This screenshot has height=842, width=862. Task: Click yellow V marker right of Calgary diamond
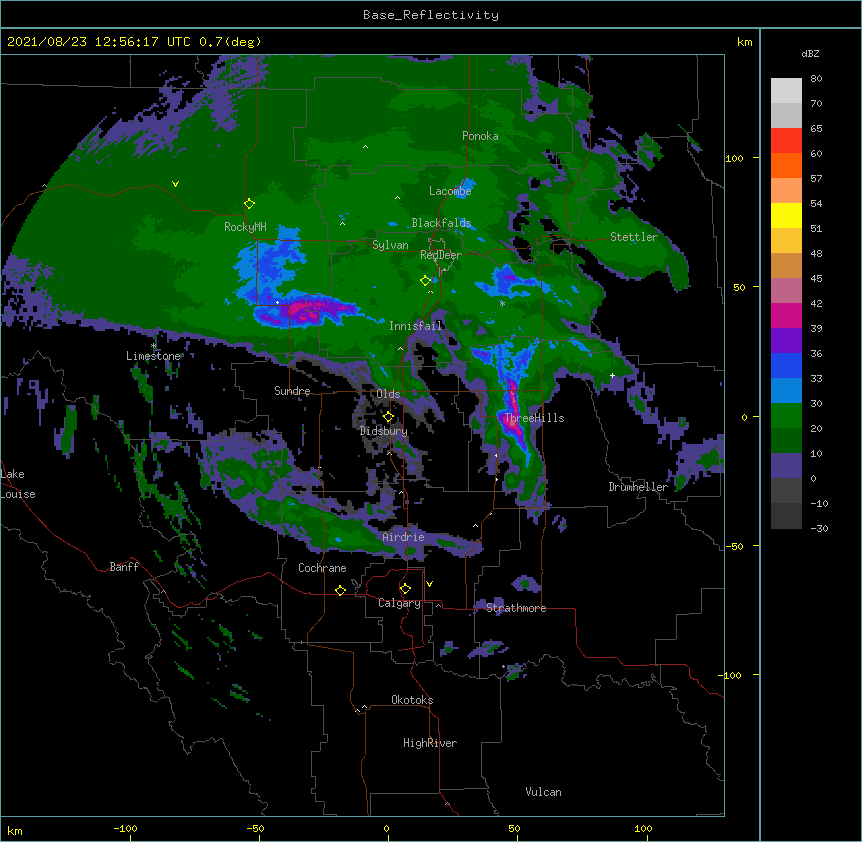tap(429, 584)
